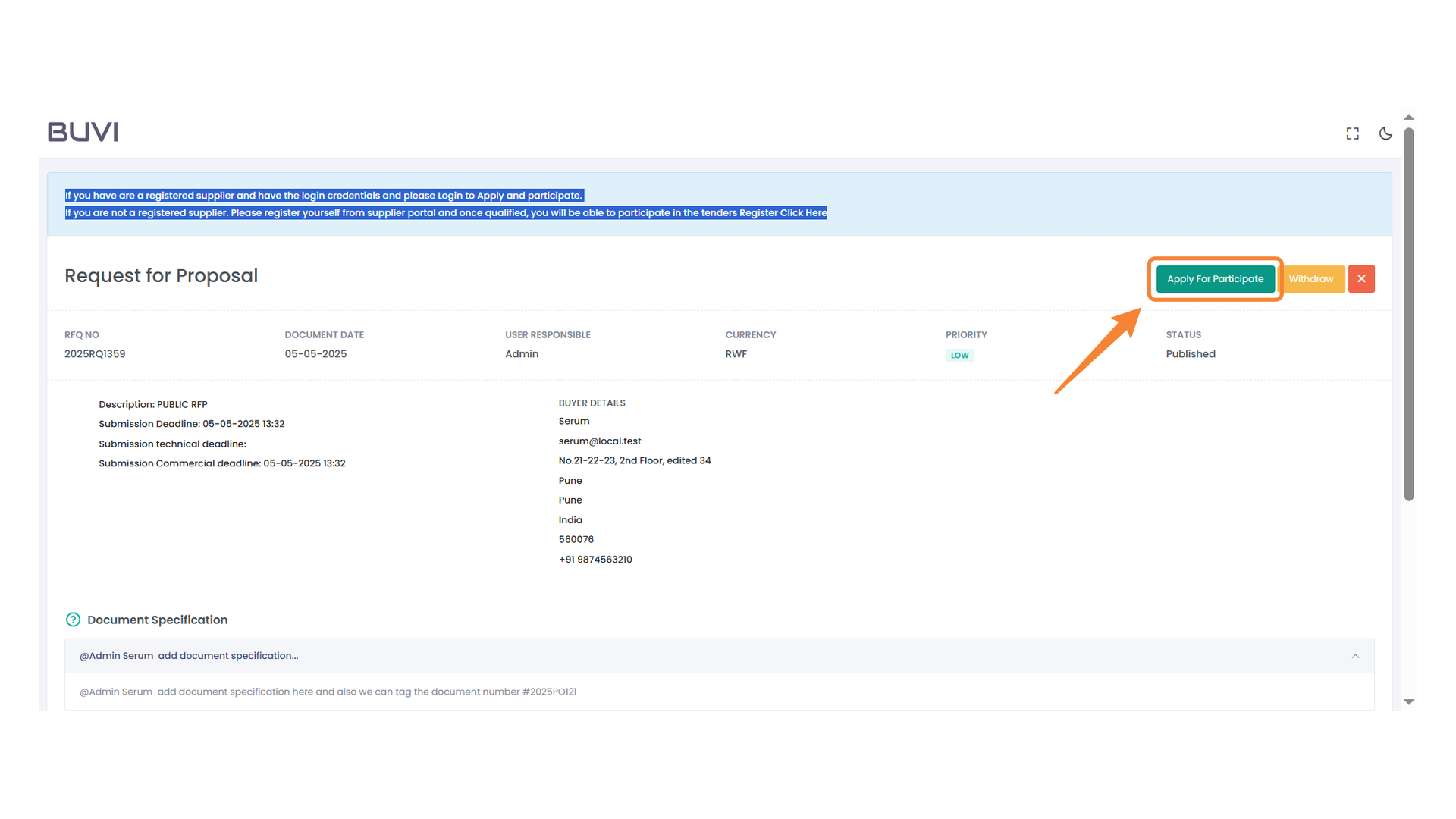Enter fullscreen mode using the expand icon

[1353, 133]
